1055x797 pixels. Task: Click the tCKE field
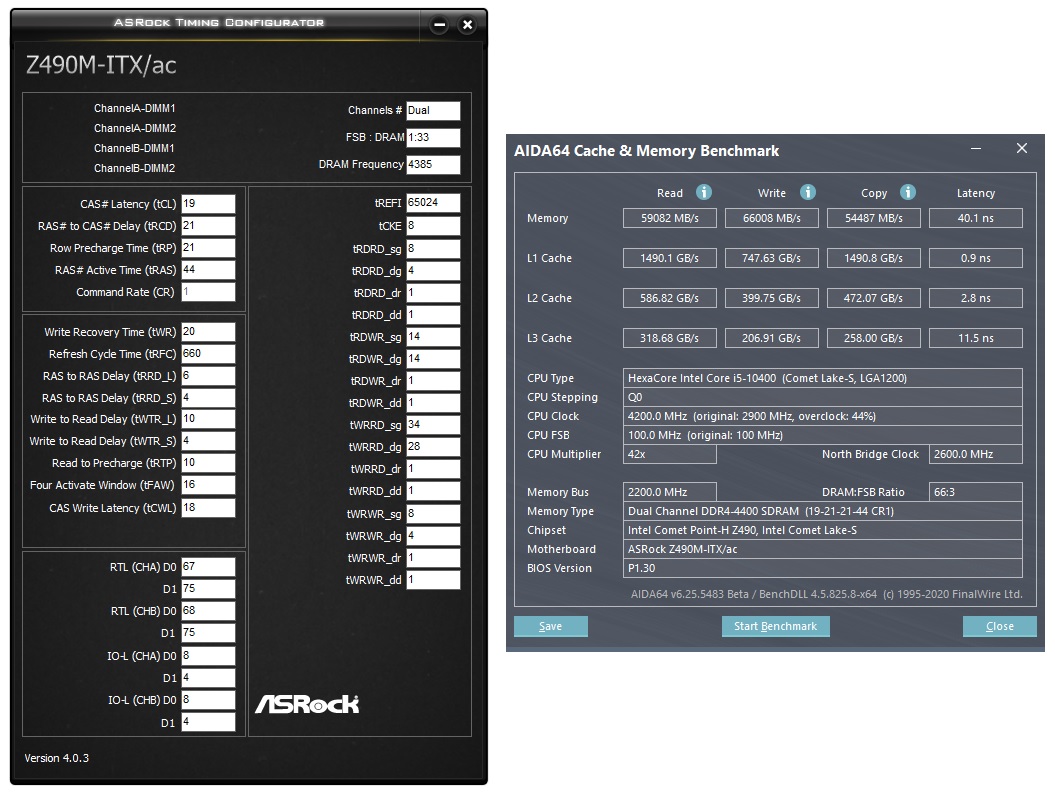[x=433, y=226]
